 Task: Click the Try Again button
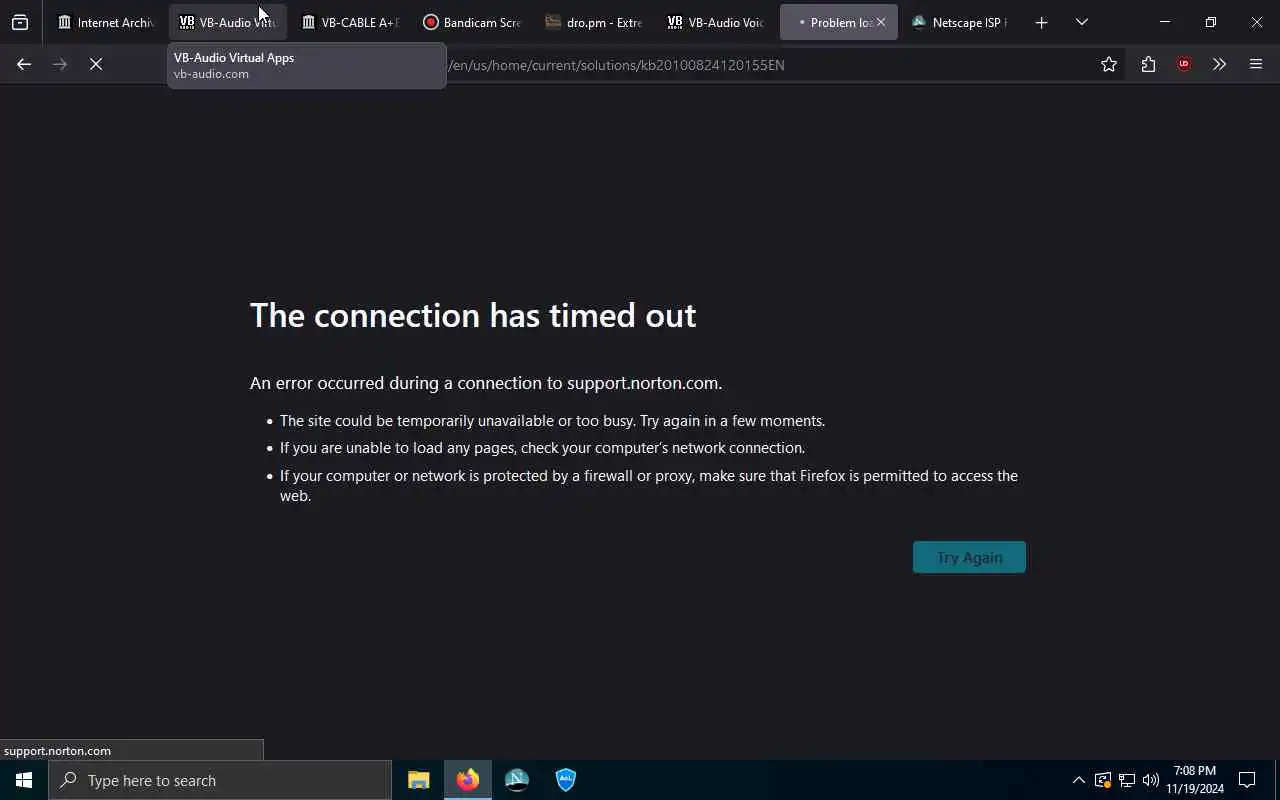969,557
